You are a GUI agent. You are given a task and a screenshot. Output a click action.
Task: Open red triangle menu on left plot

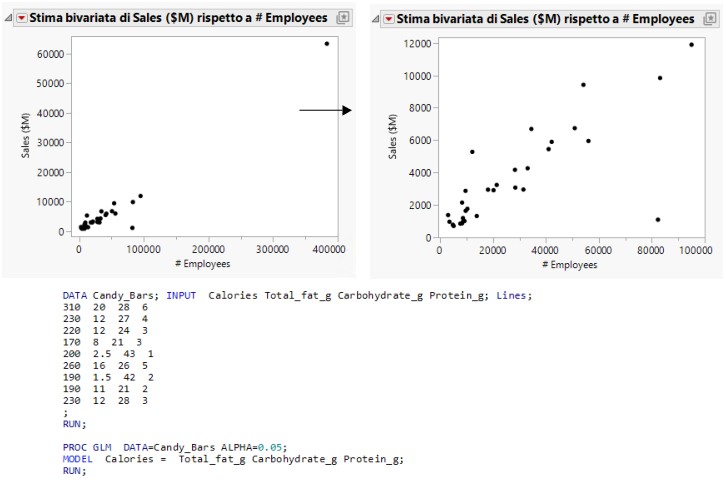[21, 19]
